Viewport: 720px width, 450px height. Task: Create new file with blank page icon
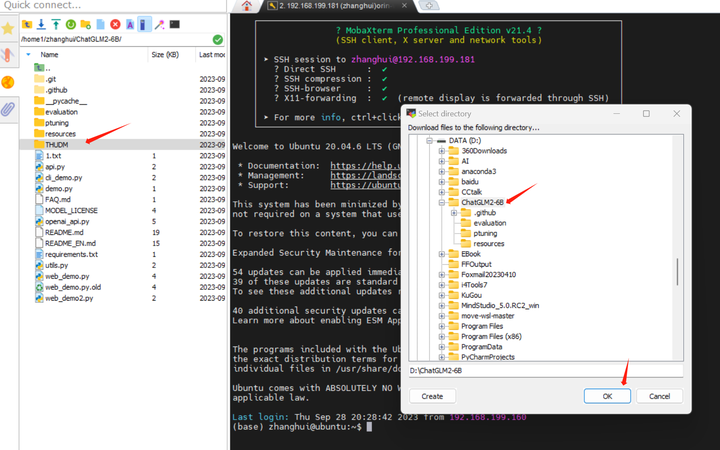[x=101, y=24]
